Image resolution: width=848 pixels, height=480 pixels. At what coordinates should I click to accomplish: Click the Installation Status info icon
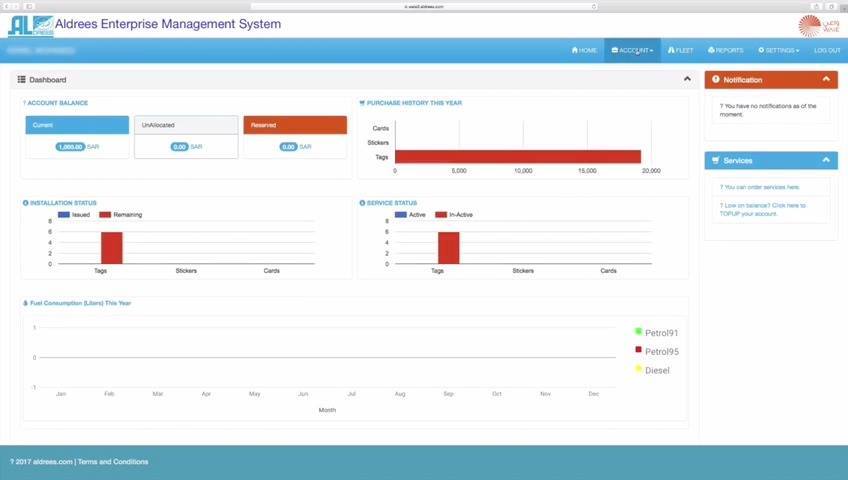coord(25,203)
